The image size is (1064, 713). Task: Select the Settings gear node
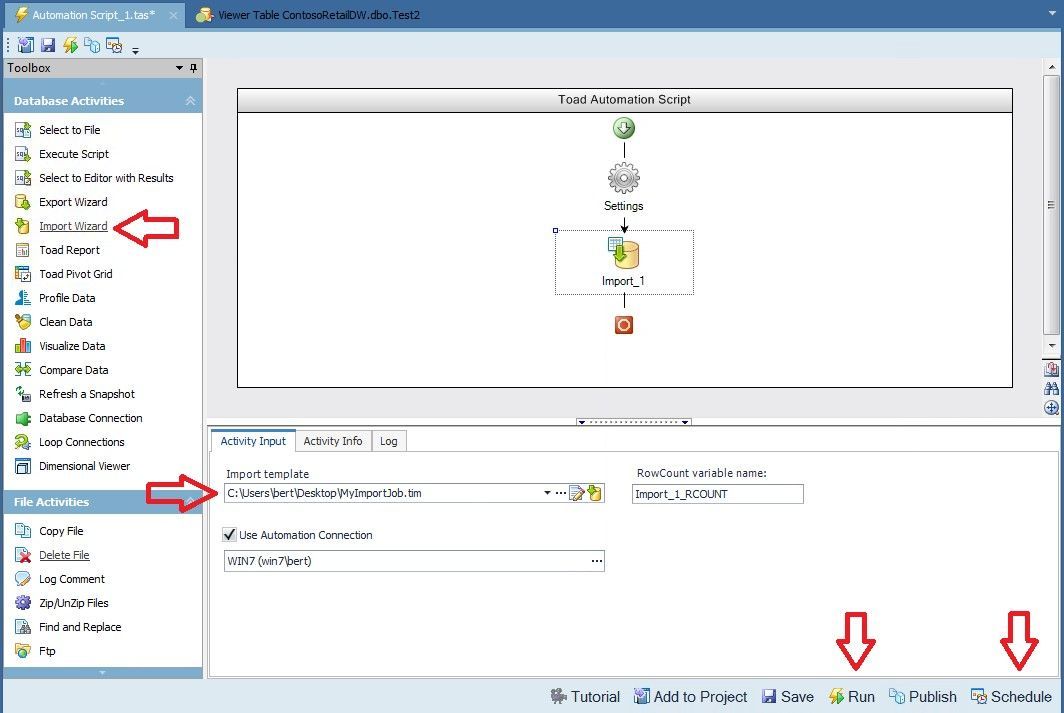(624, 178)
